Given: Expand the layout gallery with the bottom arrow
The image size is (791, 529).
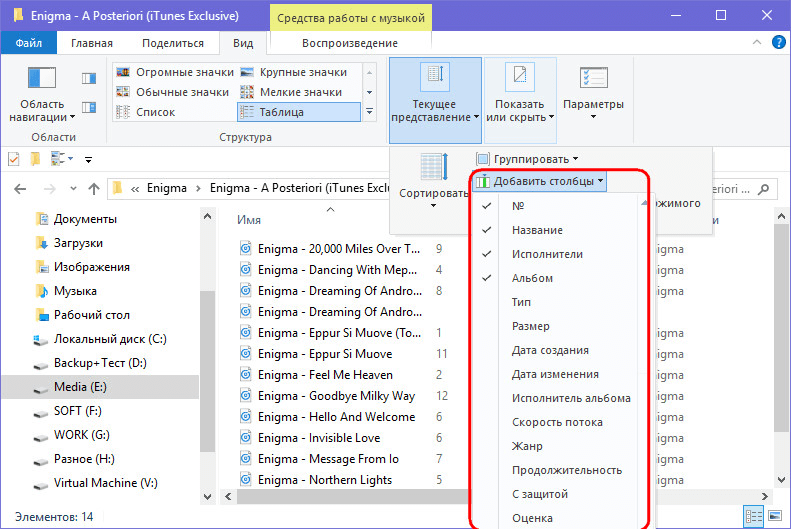Looking at the screenshot, I should coord(370,111).
